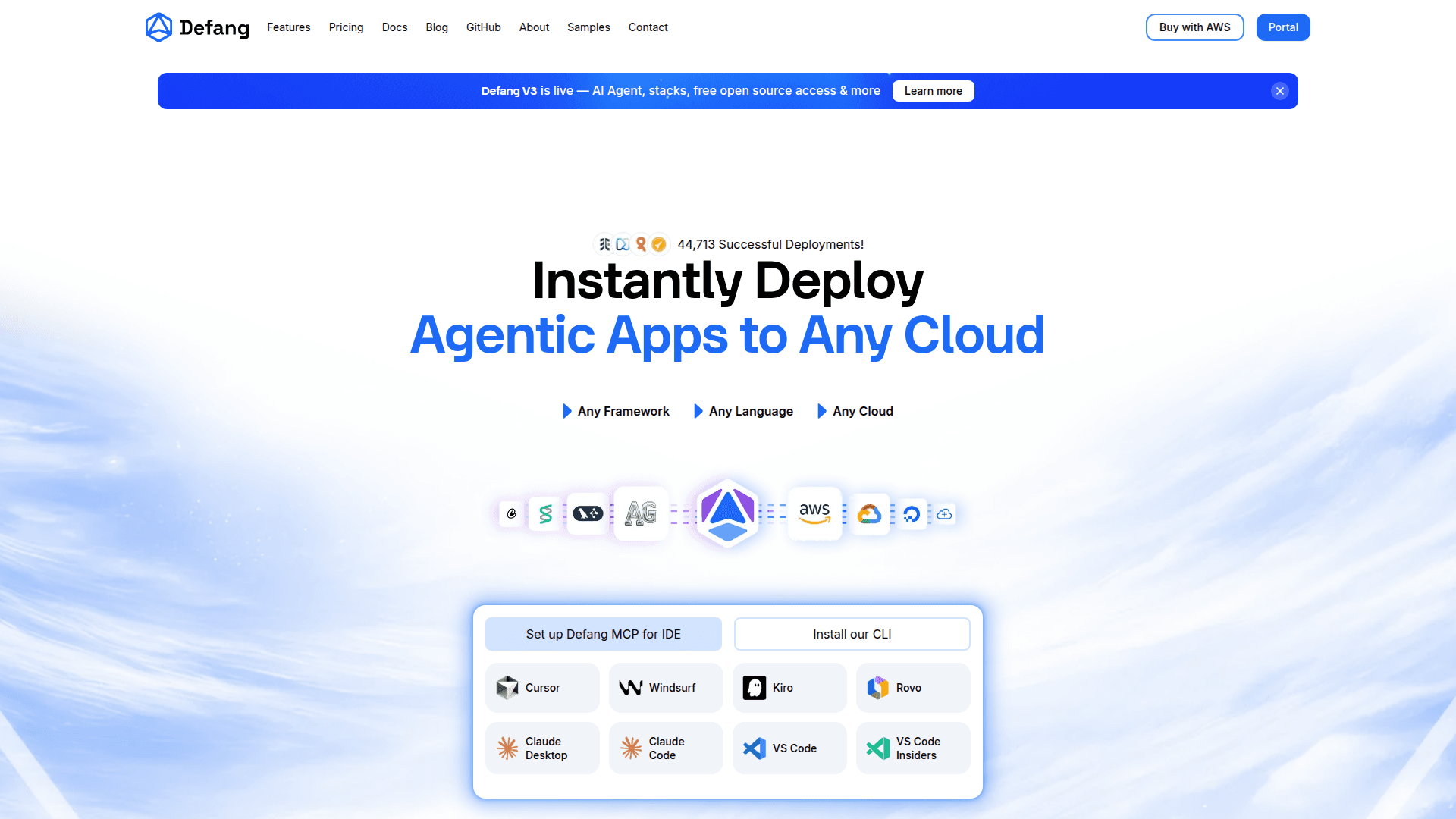Switch to Install our CLI tab
This screenshot has width=1456, height=819.
tap(852, 634)
